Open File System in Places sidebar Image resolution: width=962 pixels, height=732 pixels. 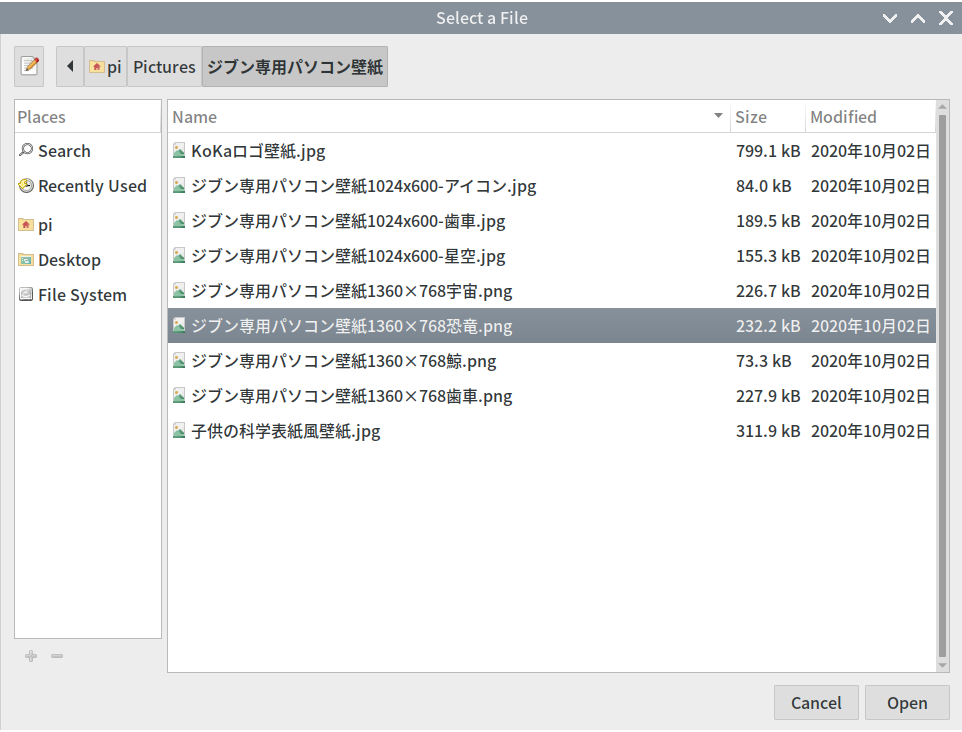pos(82,295)
